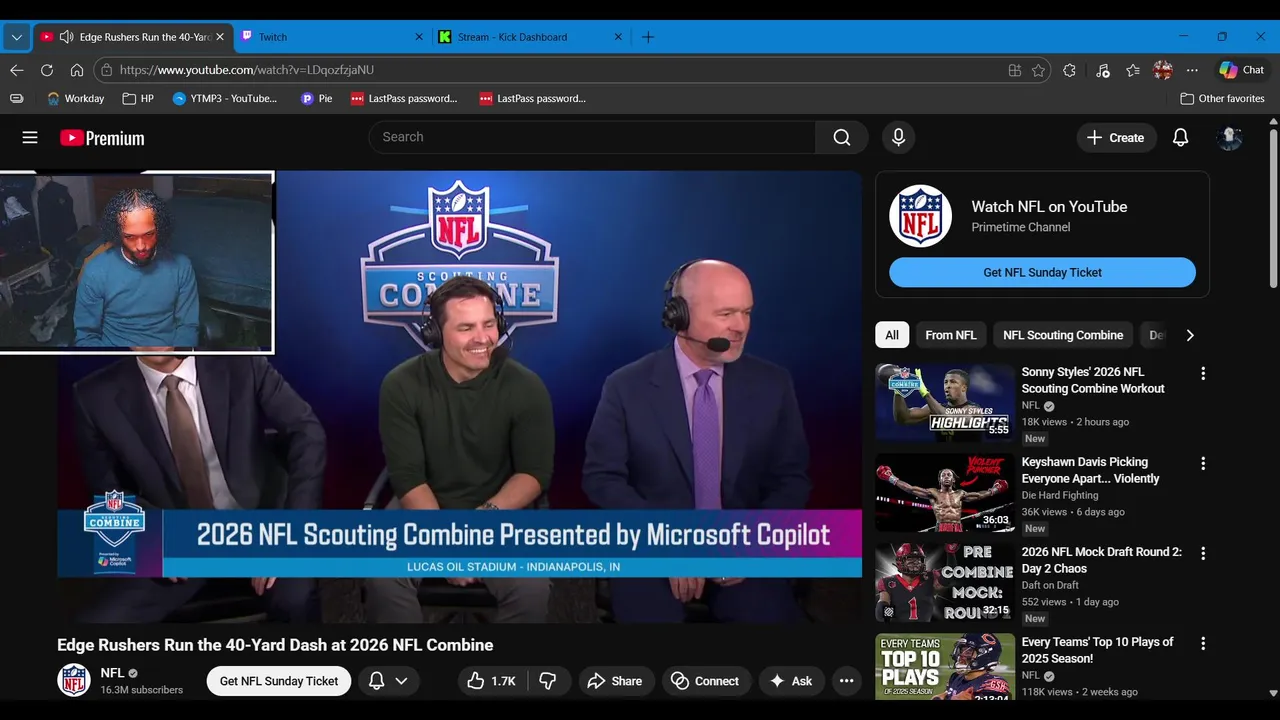
Task: Open browser profile avatar
Action: [x=1162, y=70]
